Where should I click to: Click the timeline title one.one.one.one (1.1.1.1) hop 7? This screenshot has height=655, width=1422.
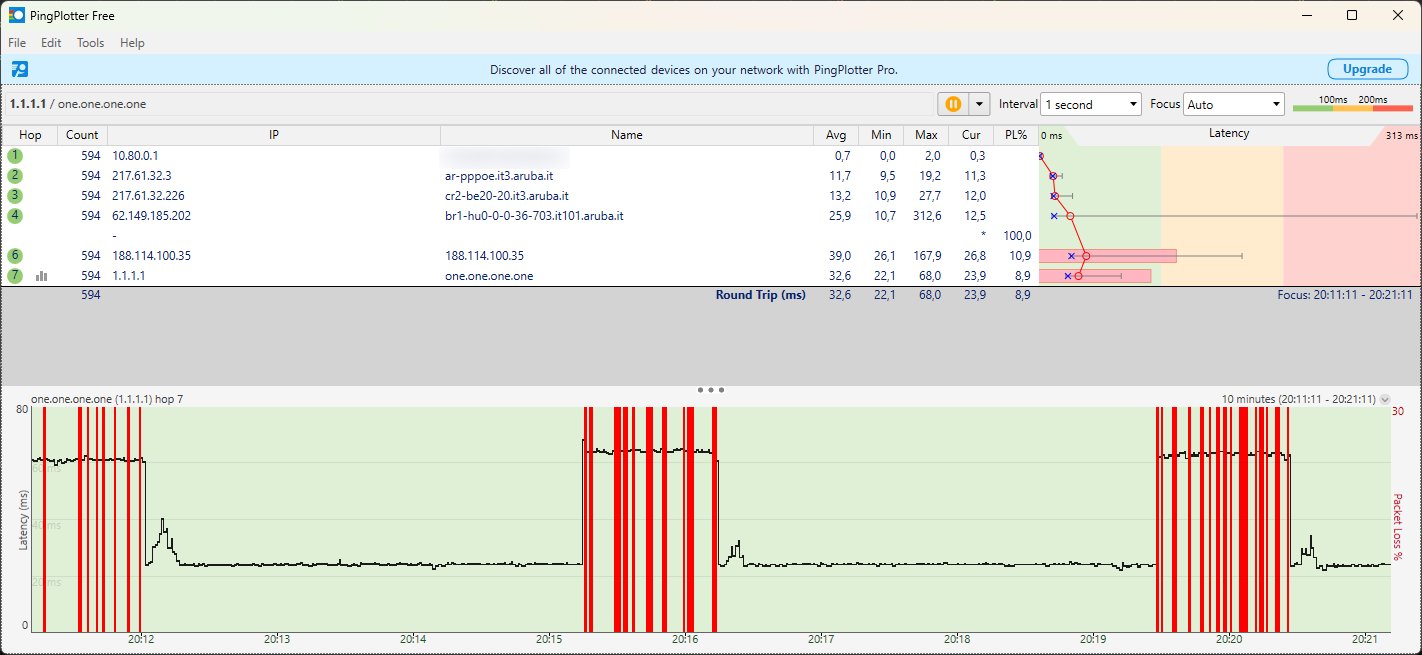[107, 399]
